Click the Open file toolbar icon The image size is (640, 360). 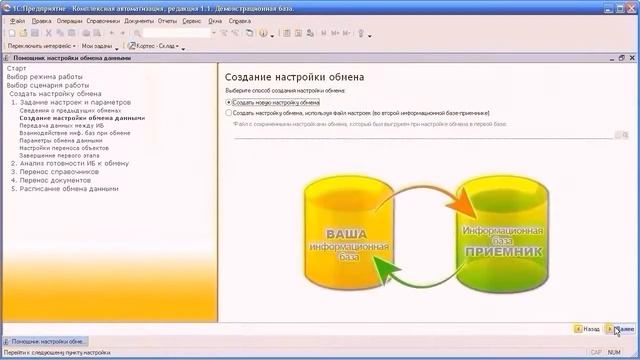23,33
